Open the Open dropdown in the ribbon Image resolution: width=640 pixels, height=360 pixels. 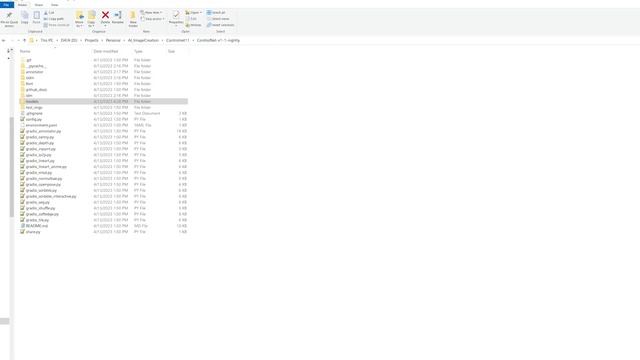[x=193, y=13]
